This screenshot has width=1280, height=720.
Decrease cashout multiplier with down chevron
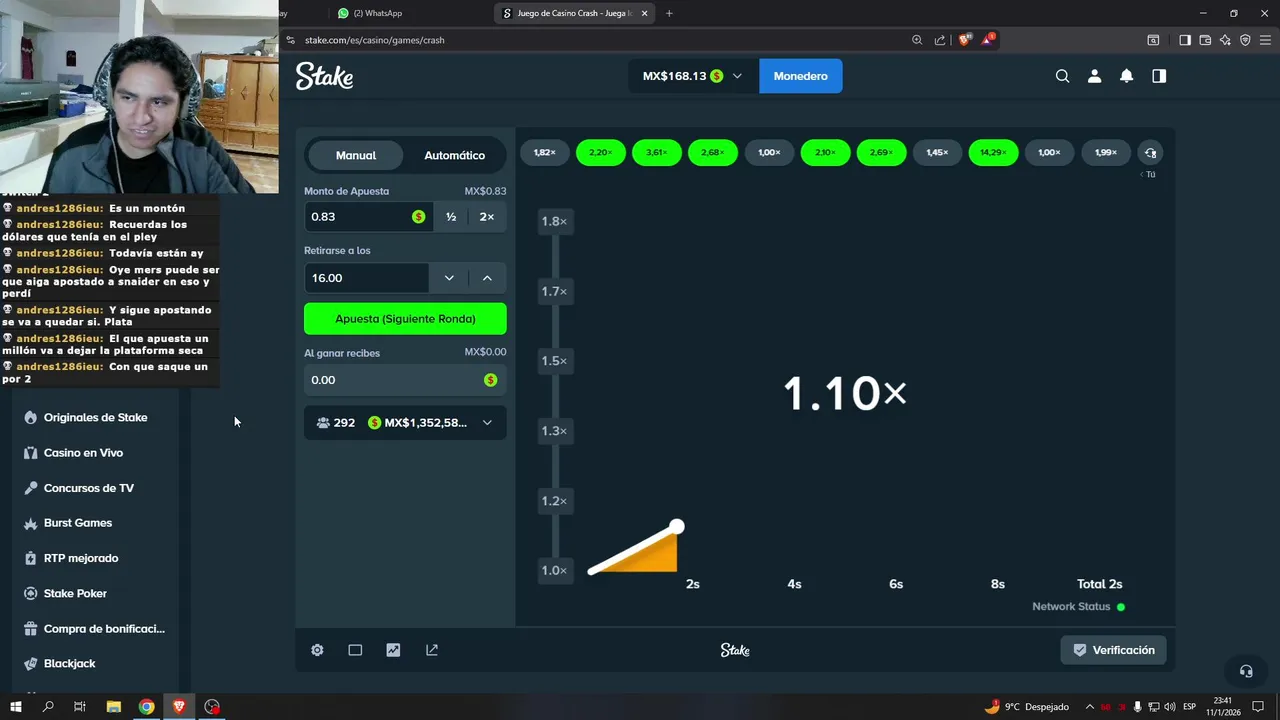tap(449, 278)
